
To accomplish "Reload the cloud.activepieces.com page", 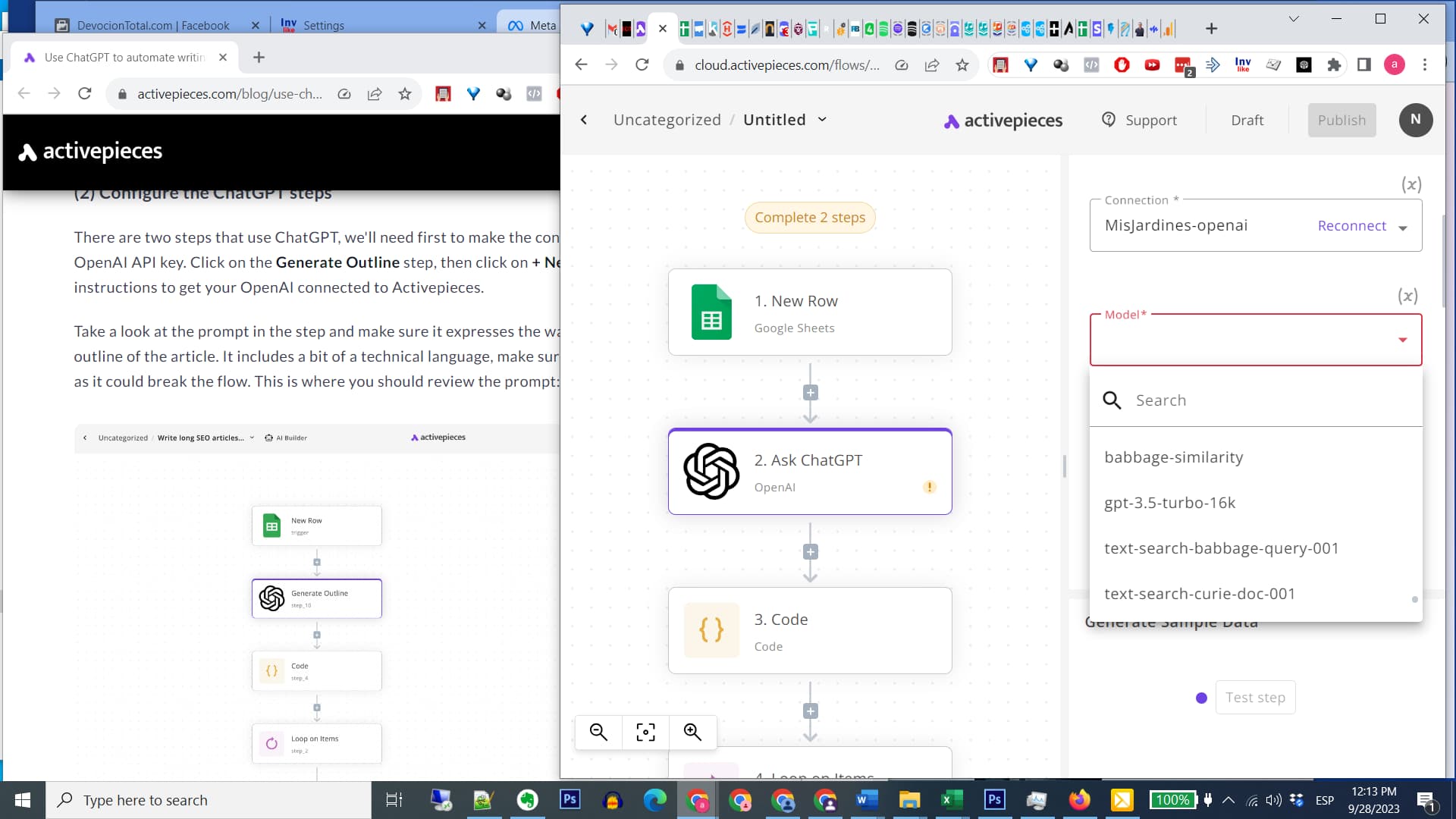I will pos(642,65).
